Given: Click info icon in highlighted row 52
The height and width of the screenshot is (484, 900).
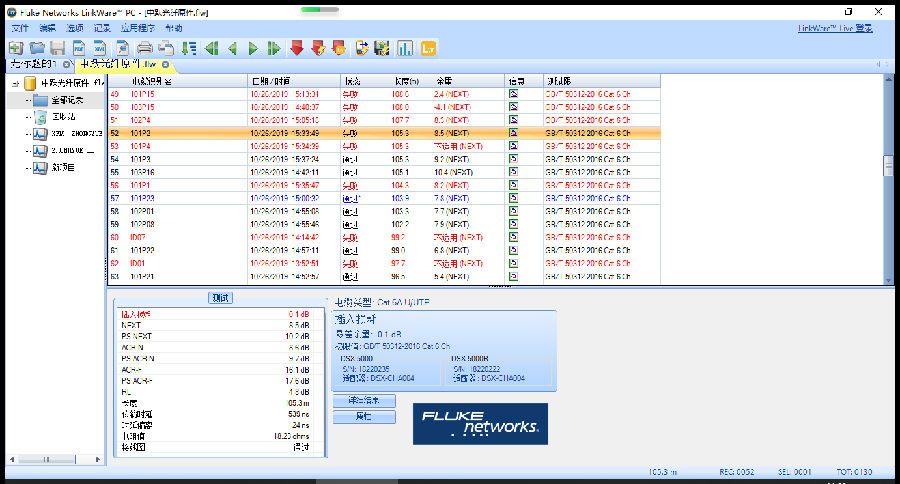Looking at the screenshot, I should pyautogui.click(x=513, y=133).
